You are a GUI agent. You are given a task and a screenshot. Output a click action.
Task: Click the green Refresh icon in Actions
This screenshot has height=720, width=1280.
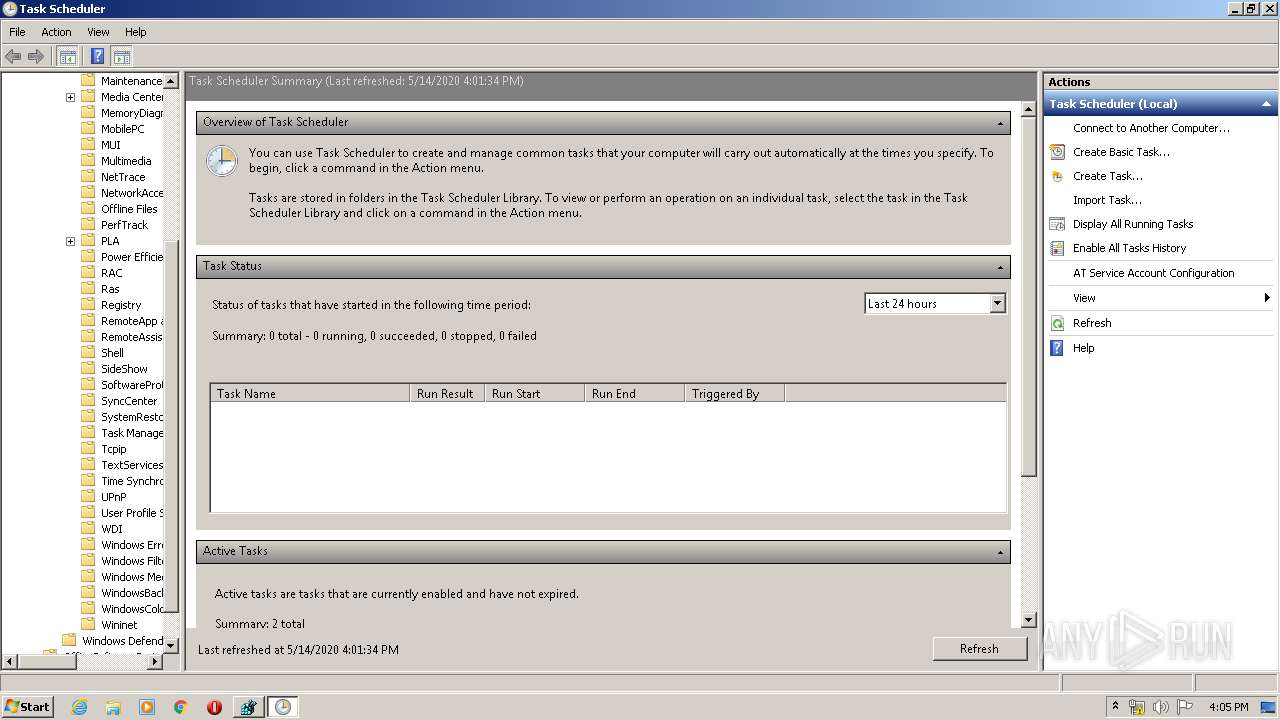(1057, 323)
